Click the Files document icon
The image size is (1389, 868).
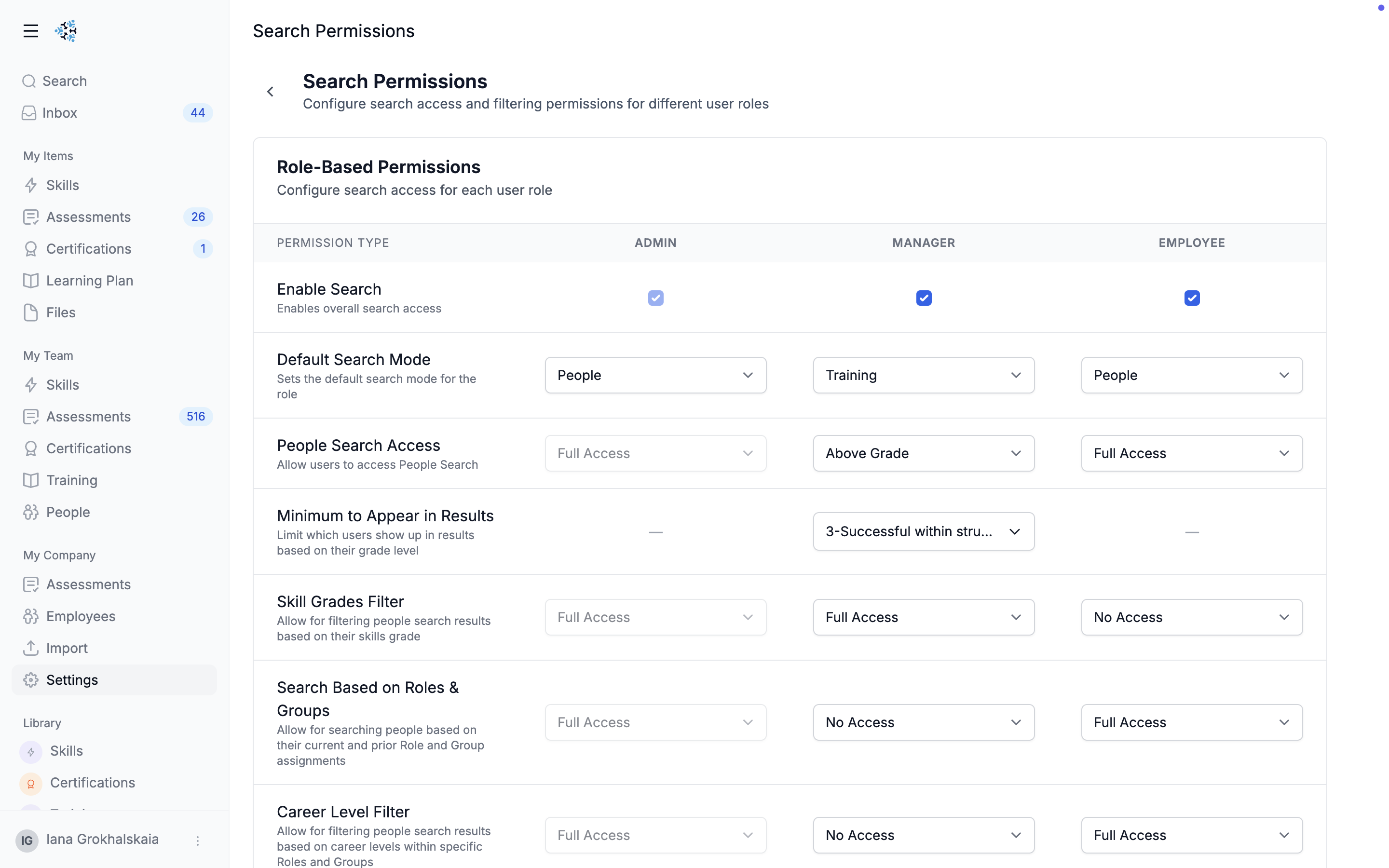click(x=31, y=312)
